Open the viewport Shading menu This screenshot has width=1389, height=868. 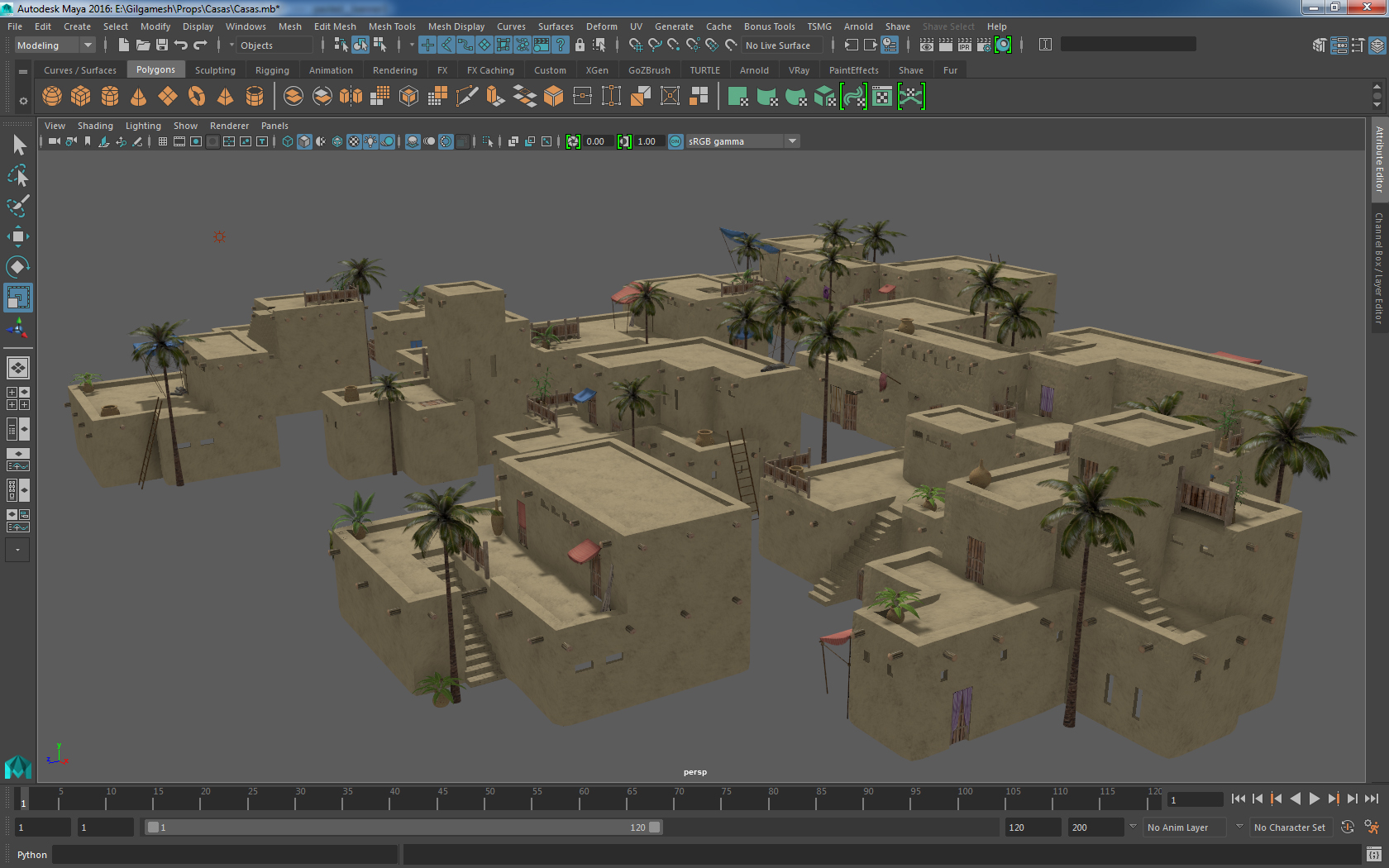(x=95, y=126)
